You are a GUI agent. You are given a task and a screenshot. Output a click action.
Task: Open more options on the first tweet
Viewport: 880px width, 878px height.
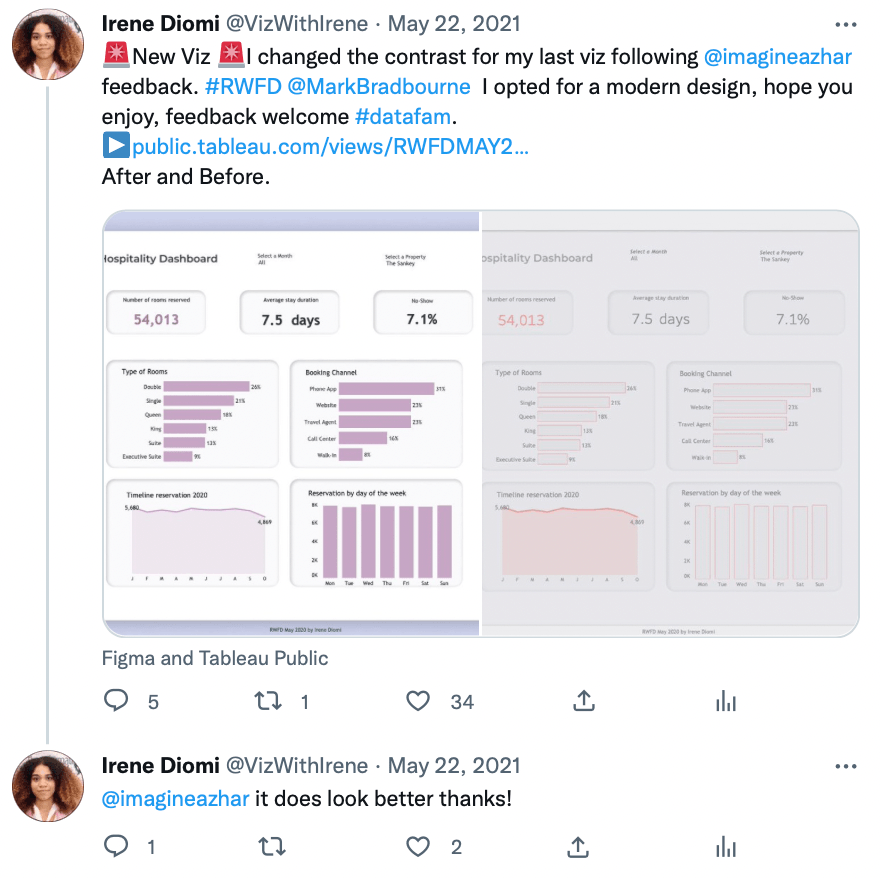(845, 24)
